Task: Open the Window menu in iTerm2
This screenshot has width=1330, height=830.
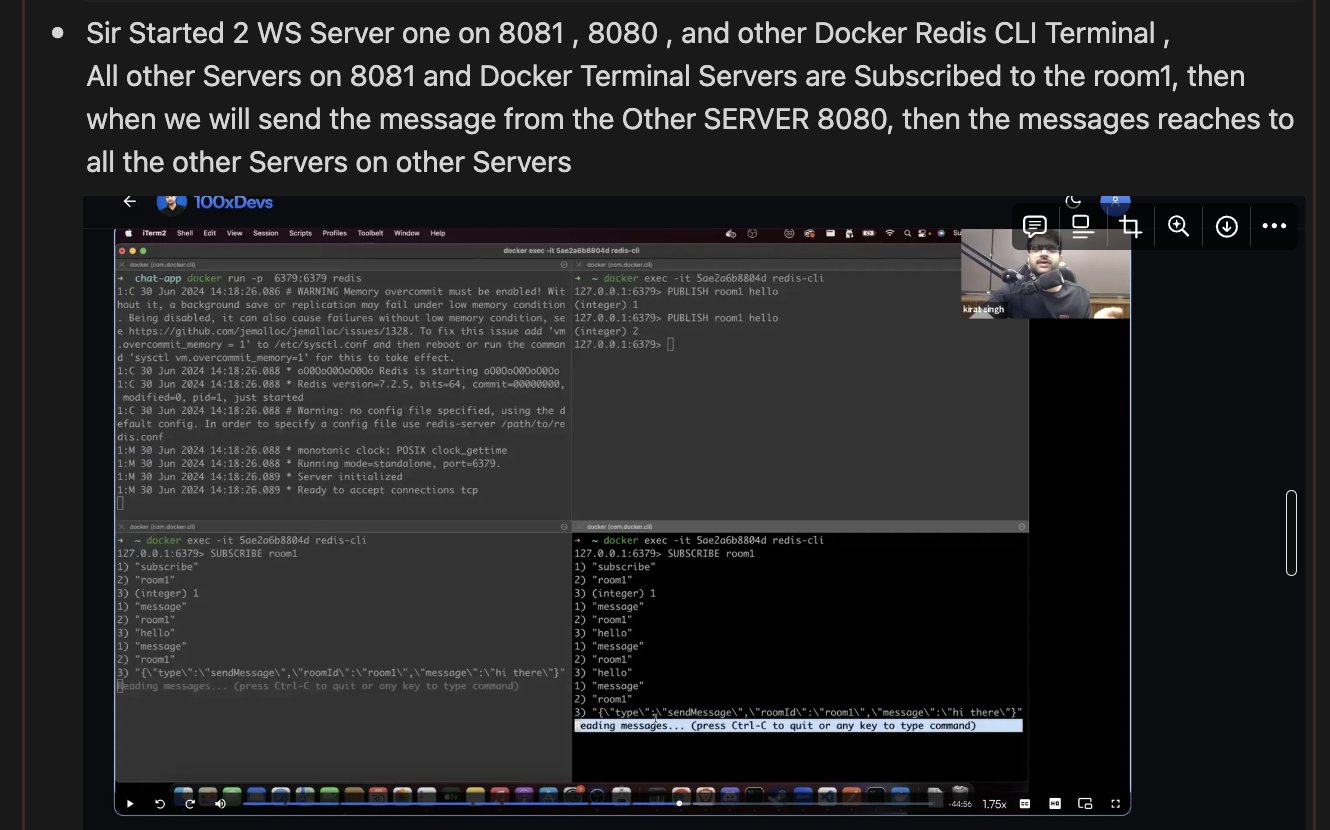Action: coord(407,233)
